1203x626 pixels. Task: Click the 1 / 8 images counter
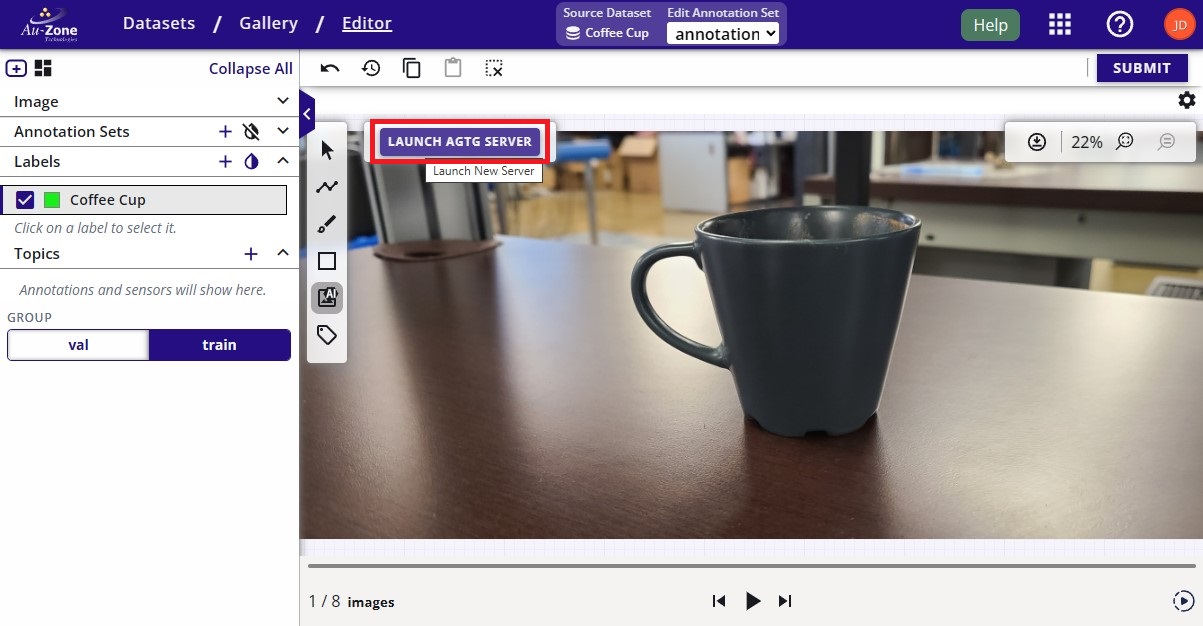point(351,602)
